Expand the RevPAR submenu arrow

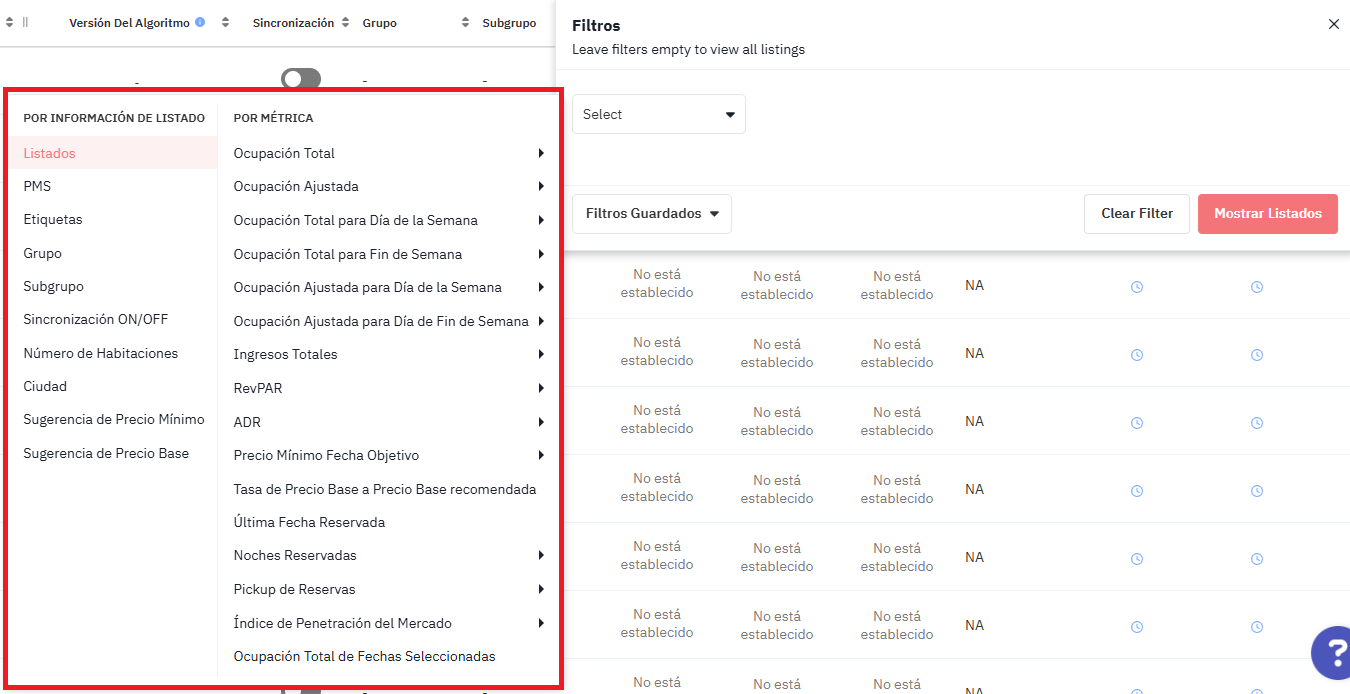point(540,388)
